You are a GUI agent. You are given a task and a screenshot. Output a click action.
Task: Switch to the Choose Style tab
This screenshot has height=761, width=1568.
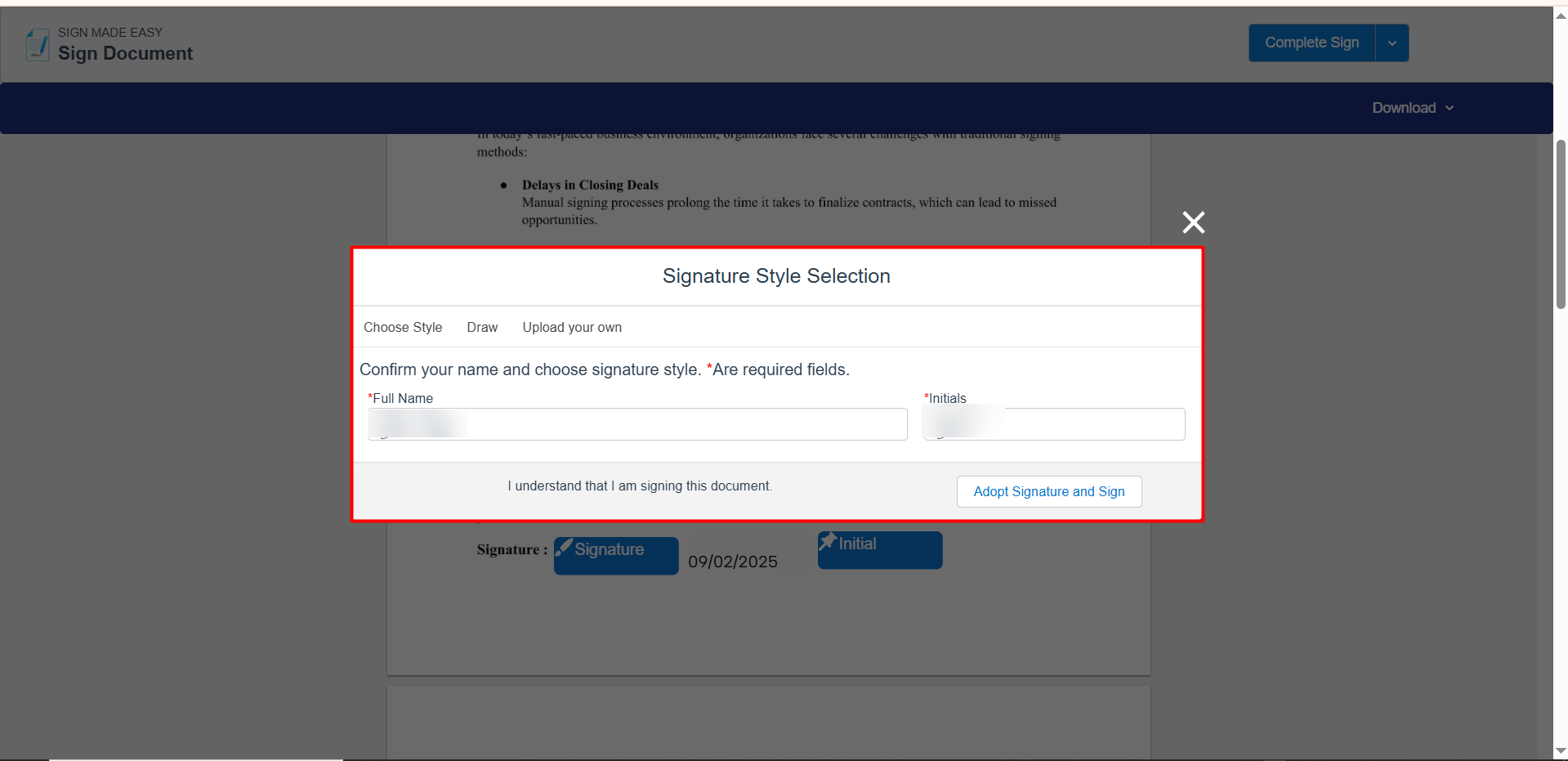403,327
